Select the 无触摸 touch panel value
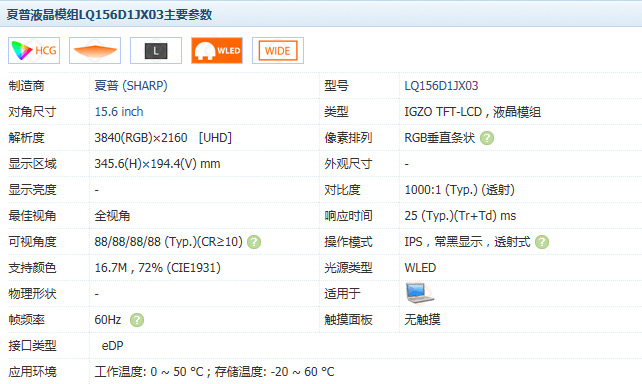 [423, 320]
